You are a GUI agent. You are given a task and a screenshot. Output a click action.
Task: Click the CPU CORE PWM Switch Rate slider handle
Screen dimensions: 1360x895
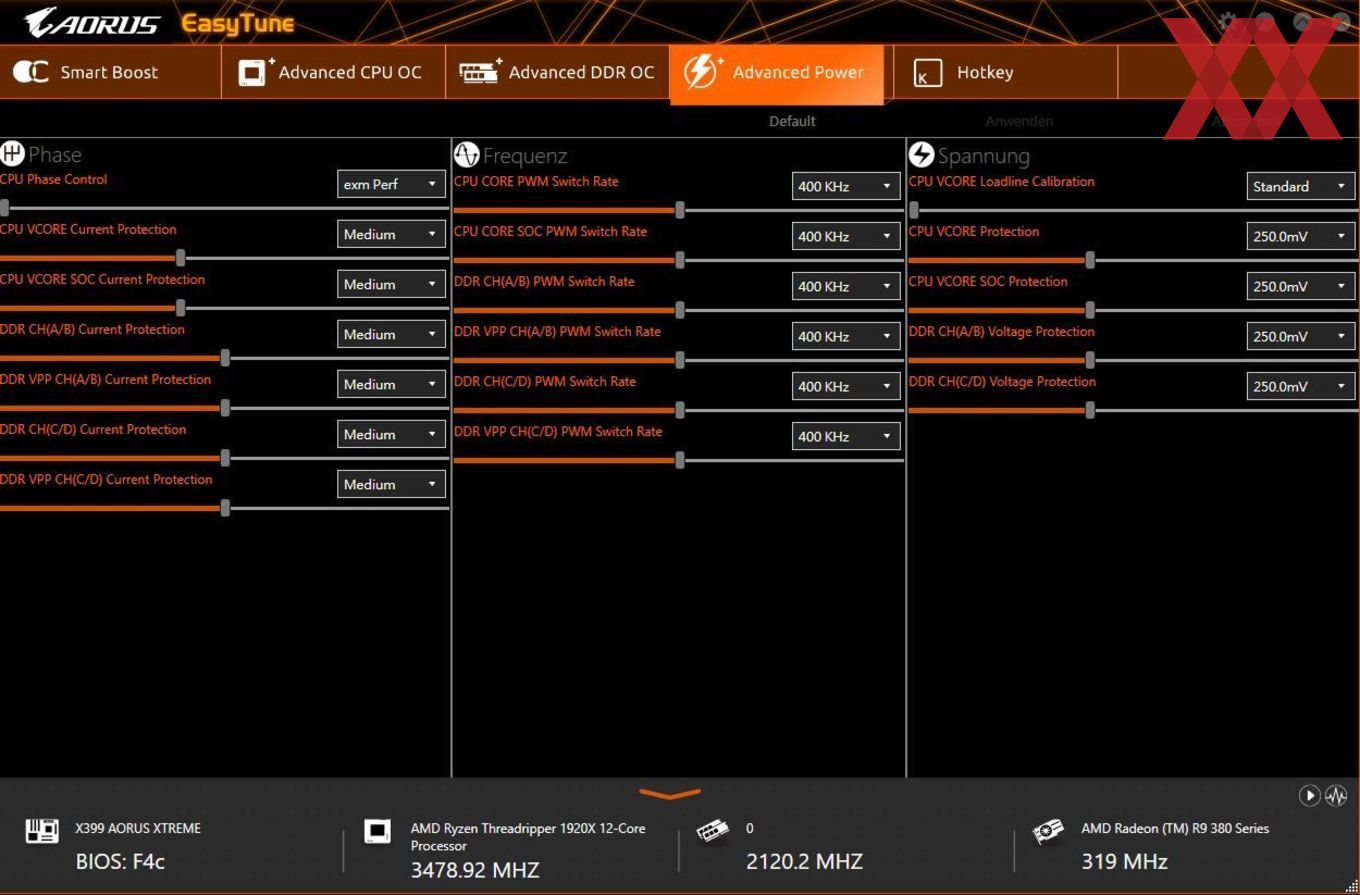[680, 210]
